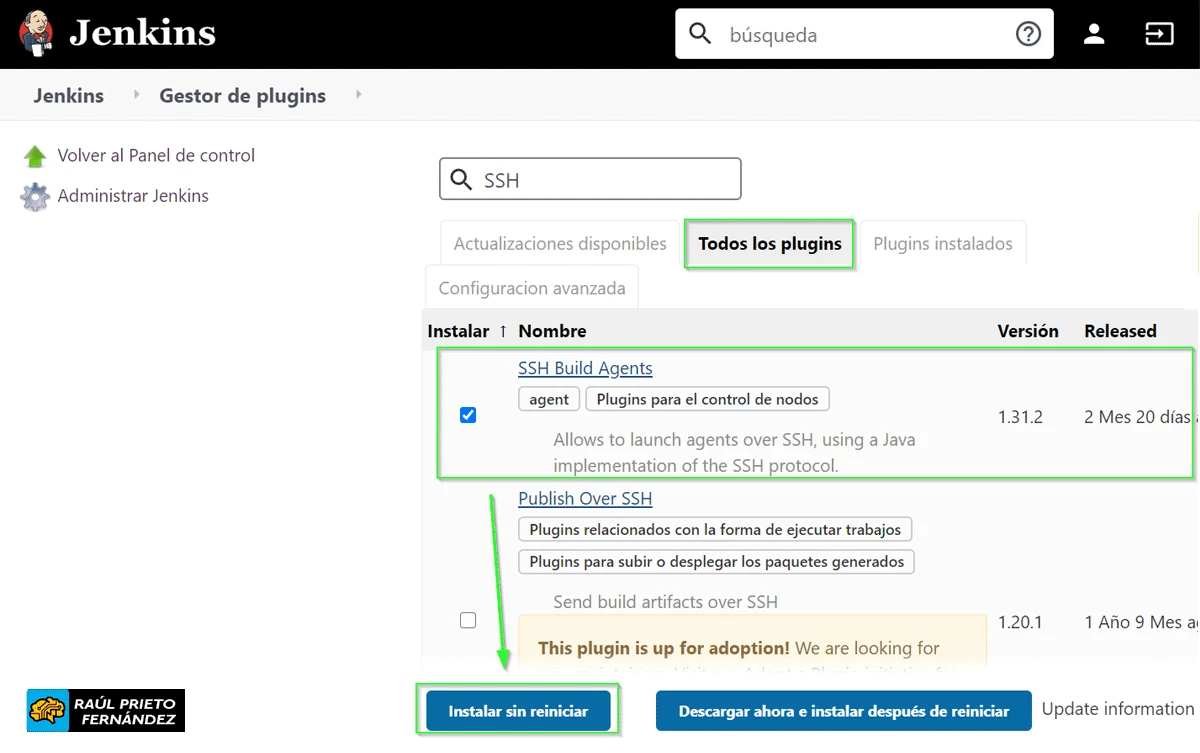Switch to Plugins instalados tab
Image resolution: width=1200 pixels, height=753 pixels.
[942, 244]
